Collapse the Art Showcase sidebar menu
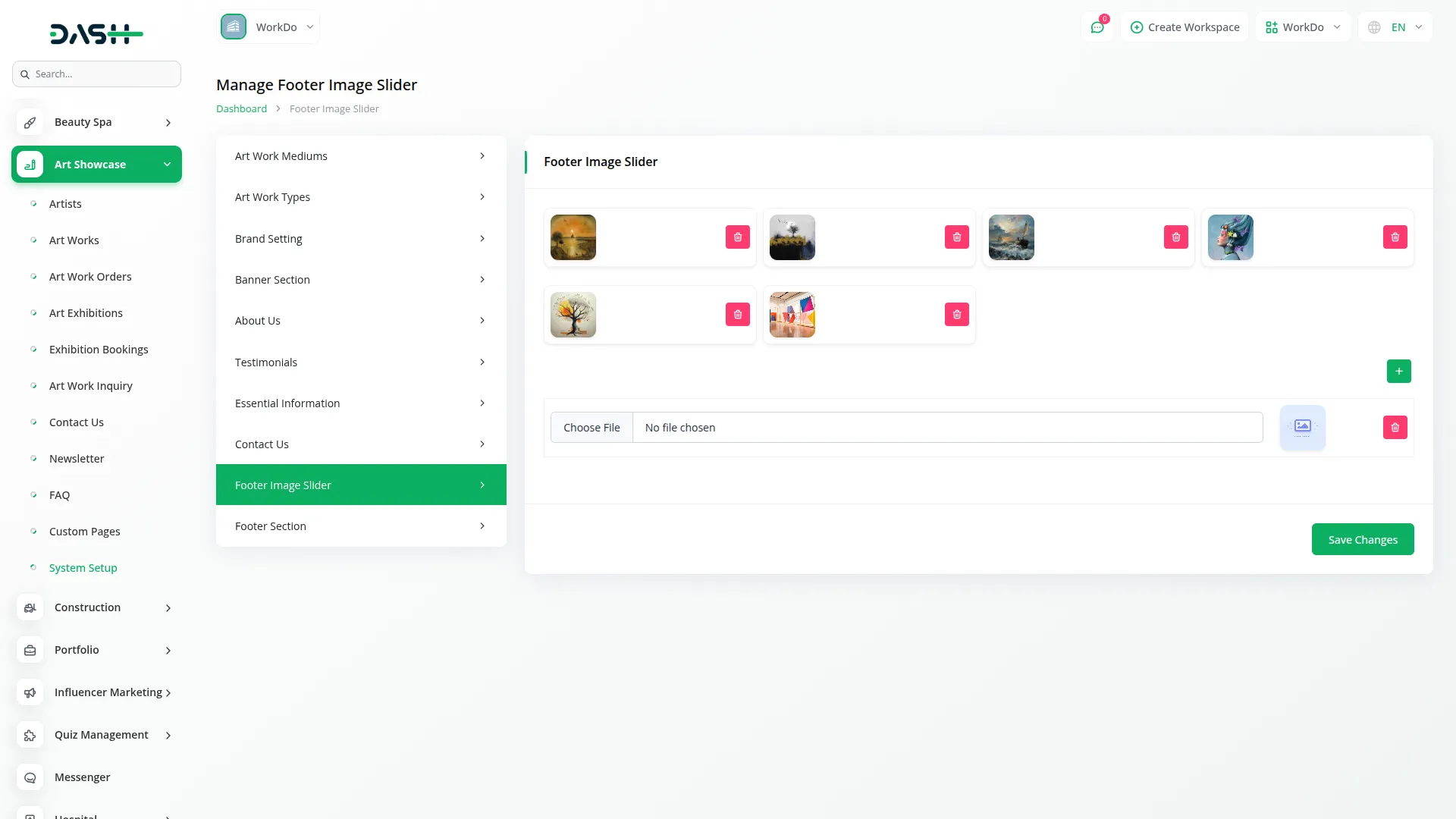Viewport: 1456px width, 819px height. pos(97,165)
